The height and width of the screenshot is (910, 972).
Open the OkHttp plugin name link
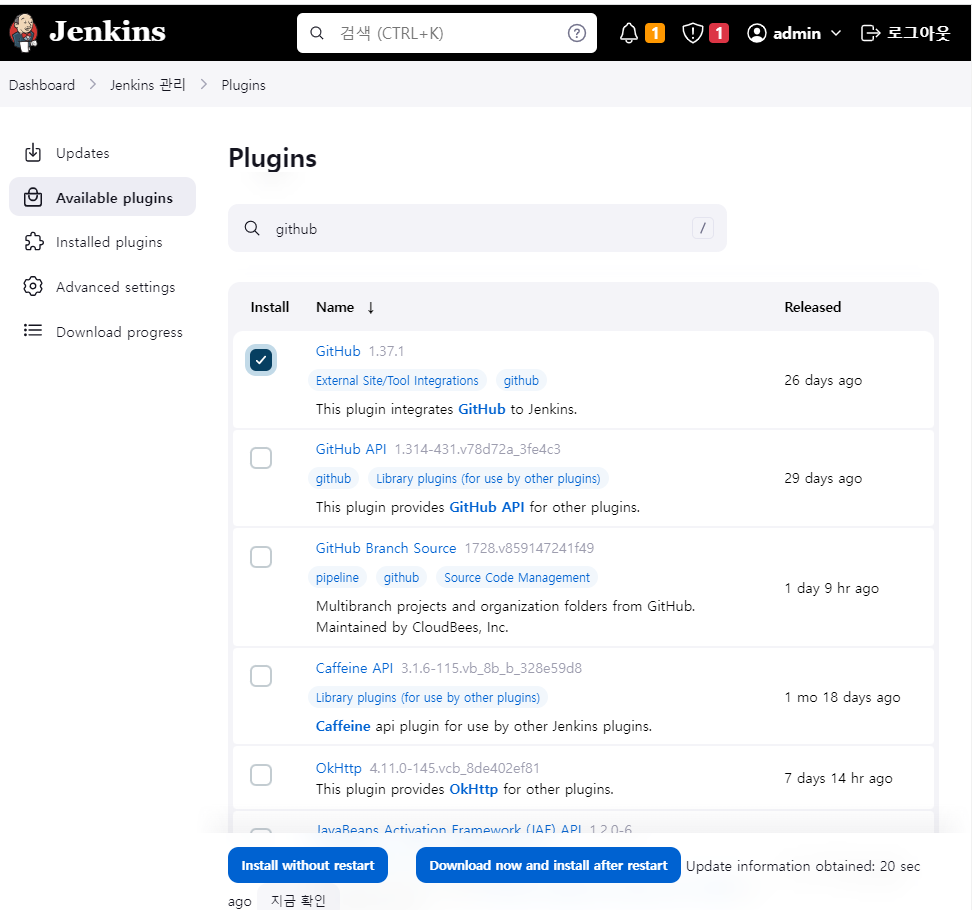pyautogui.click(x=338, y=768)
